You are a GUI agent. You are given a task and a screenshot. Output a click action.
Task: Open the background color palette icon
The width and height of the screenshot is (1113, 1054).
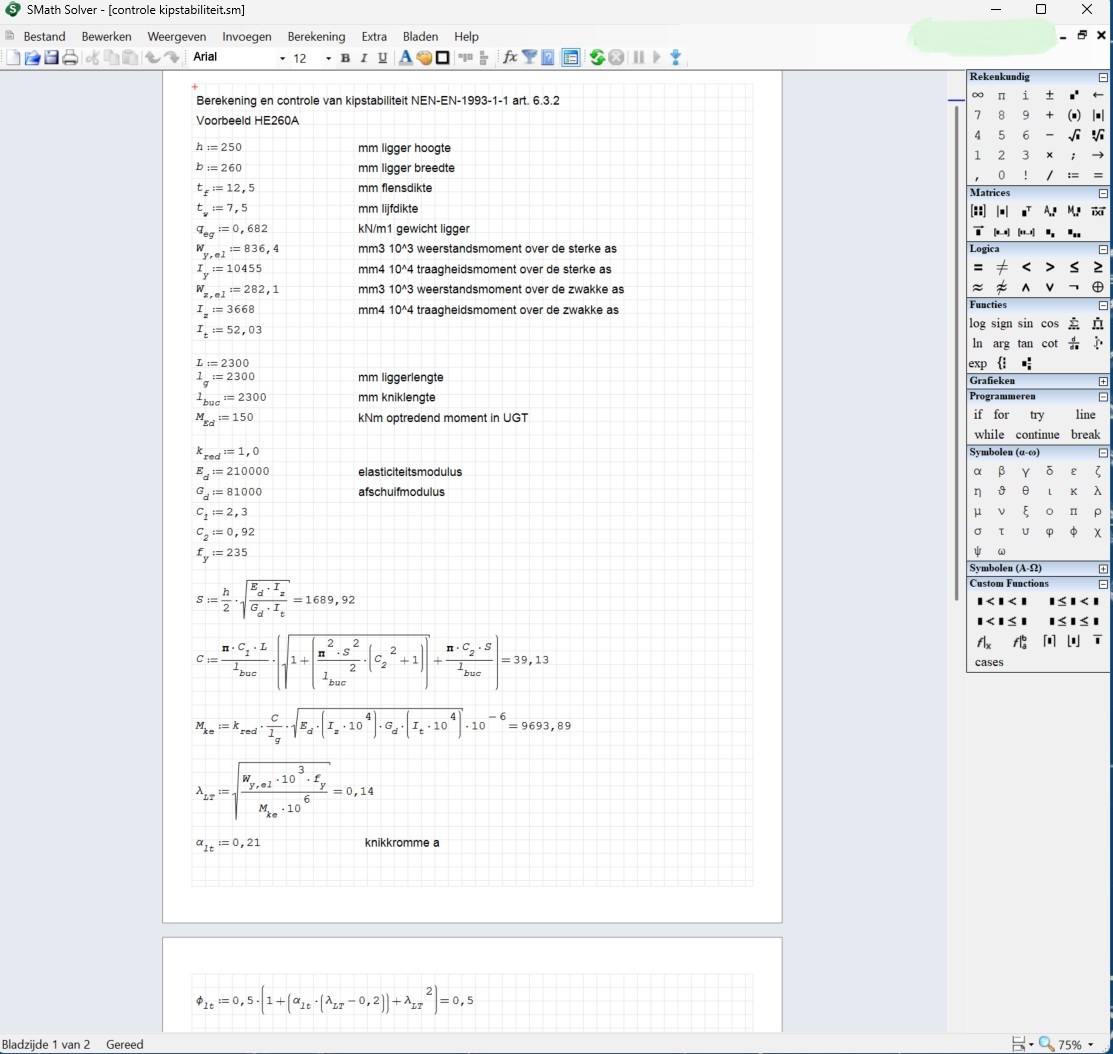click(x=424, y=57)
